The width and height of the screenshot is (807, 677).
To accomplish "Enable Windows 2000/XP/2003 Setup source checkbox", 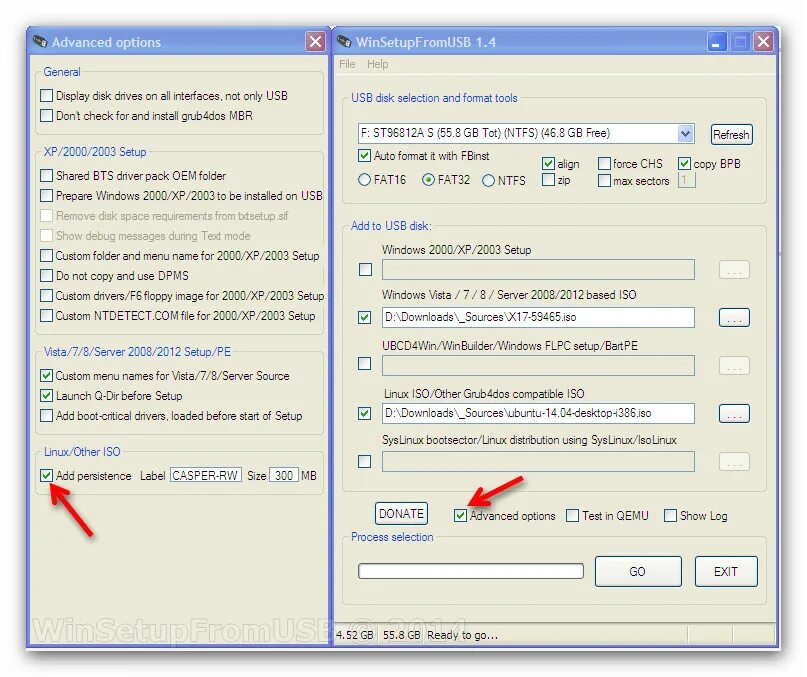I will click(x=365, y=269).
